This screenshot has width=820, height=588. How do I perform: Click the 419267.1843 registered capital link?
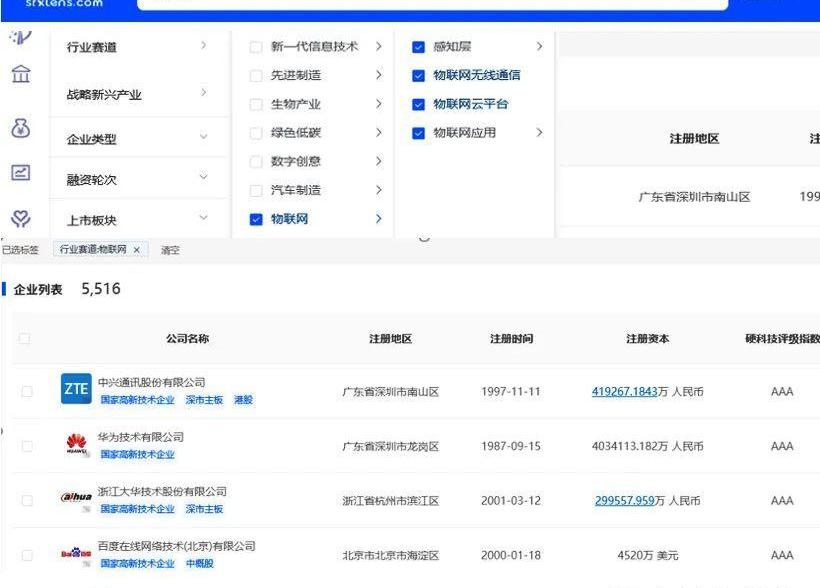(x=624, y=391)
